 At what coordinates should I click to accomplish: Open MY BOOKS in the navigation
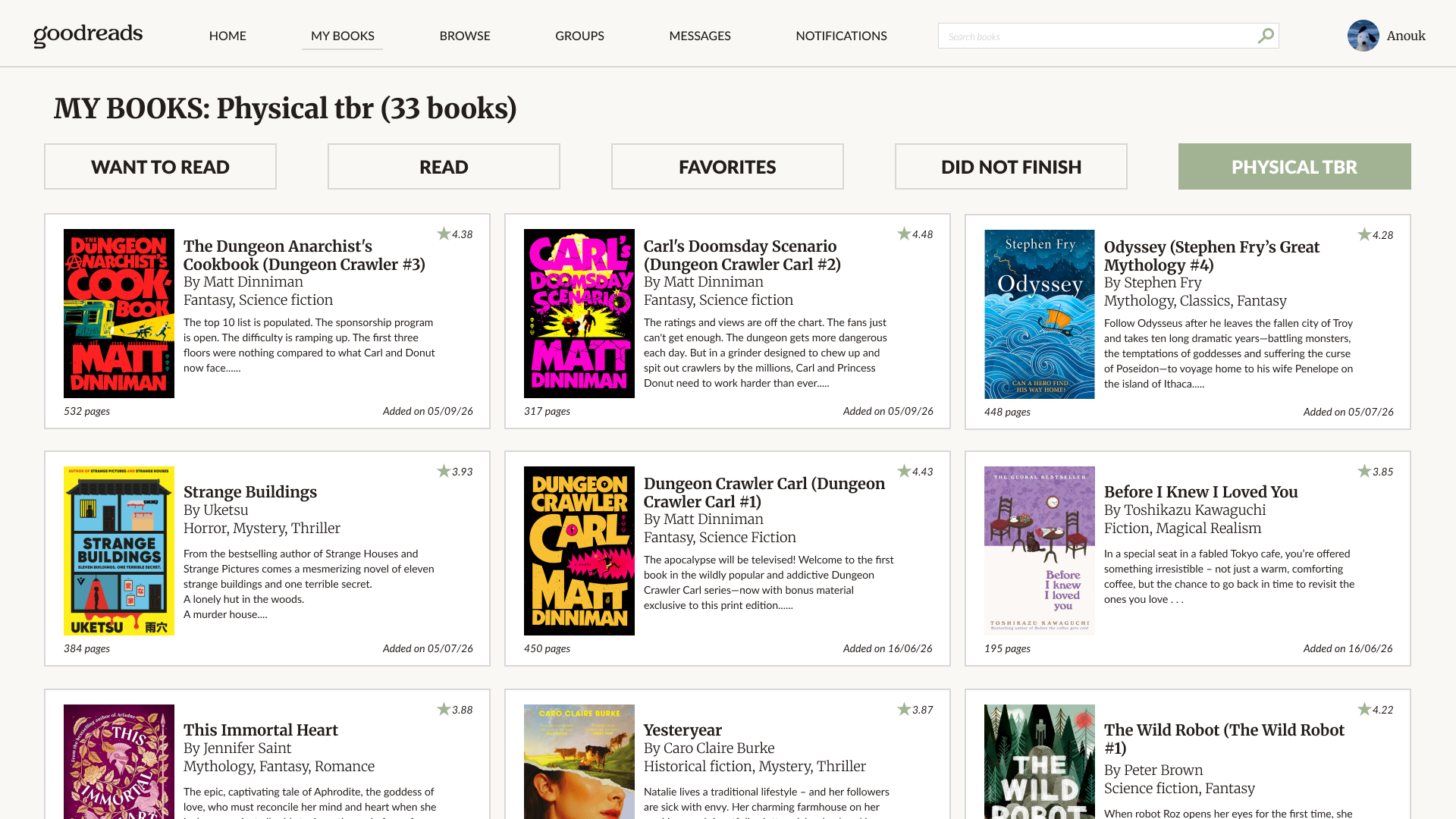342,36
